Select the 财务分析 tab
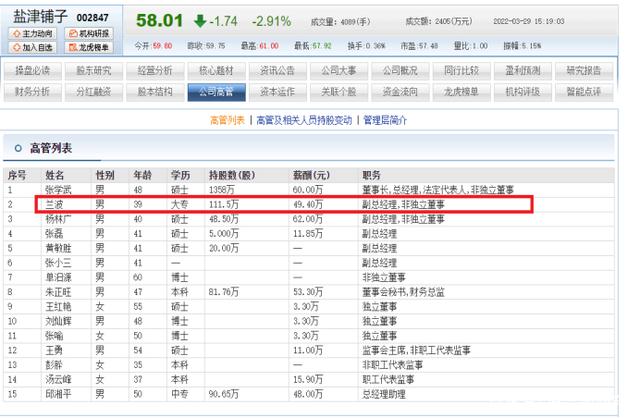This screenshot has height=418, width=640. (33, 92)
